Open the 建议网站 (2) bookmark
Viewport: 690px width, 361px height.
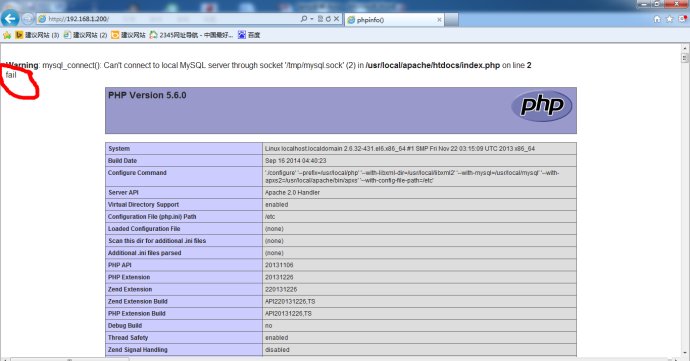85,35
